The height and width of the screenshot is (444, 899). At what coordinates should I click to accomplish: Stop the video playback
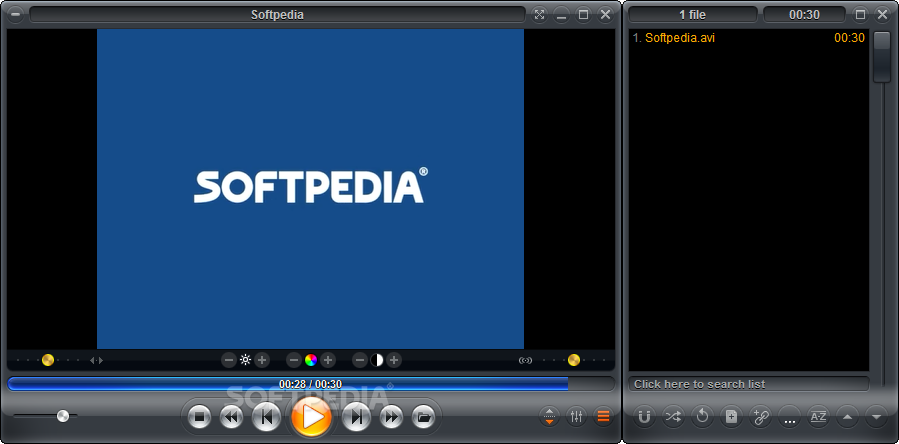200,417
